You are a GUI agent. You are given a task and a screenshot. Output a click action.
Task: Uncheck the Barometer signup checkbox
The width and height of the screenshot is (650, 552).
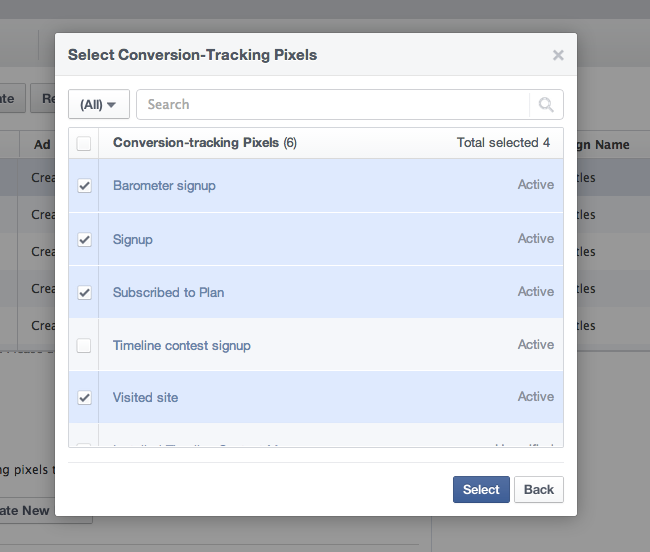click(84, 186)
